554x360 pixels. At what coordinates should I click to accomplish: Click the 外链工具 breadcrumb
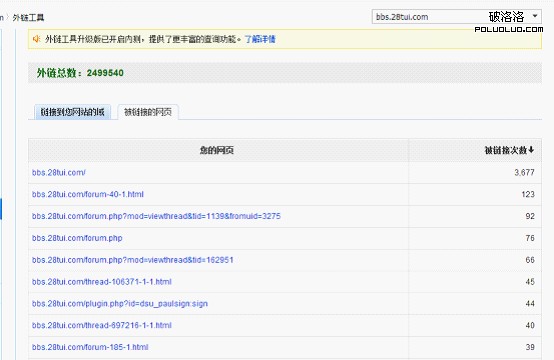coord(28,18)
